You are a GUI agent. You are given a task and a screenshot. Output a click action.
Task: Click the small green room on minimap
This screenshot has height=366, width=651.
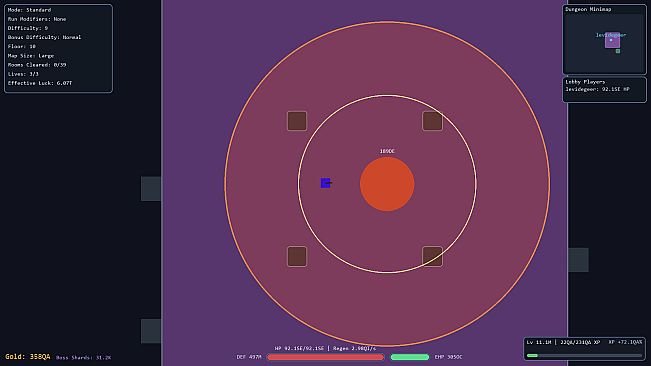click(618, 51)
